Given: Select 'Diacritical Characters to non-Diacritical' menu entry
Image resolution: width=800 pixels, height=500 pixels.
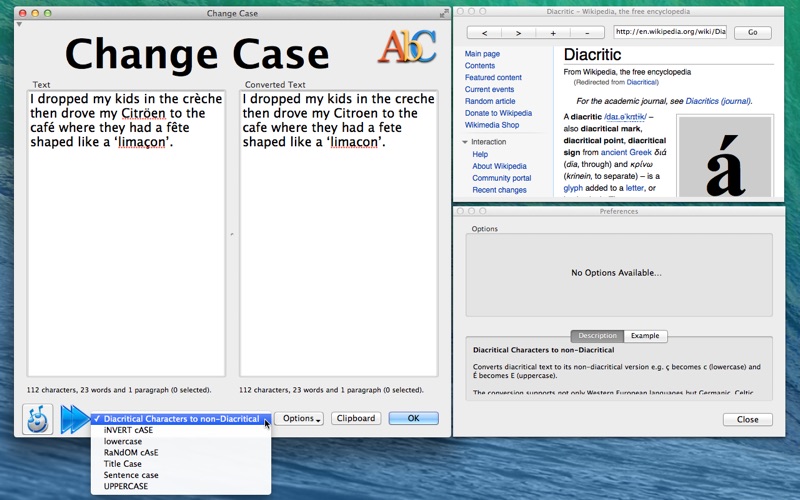Looking at the screenshot, I should pos(181,419).
